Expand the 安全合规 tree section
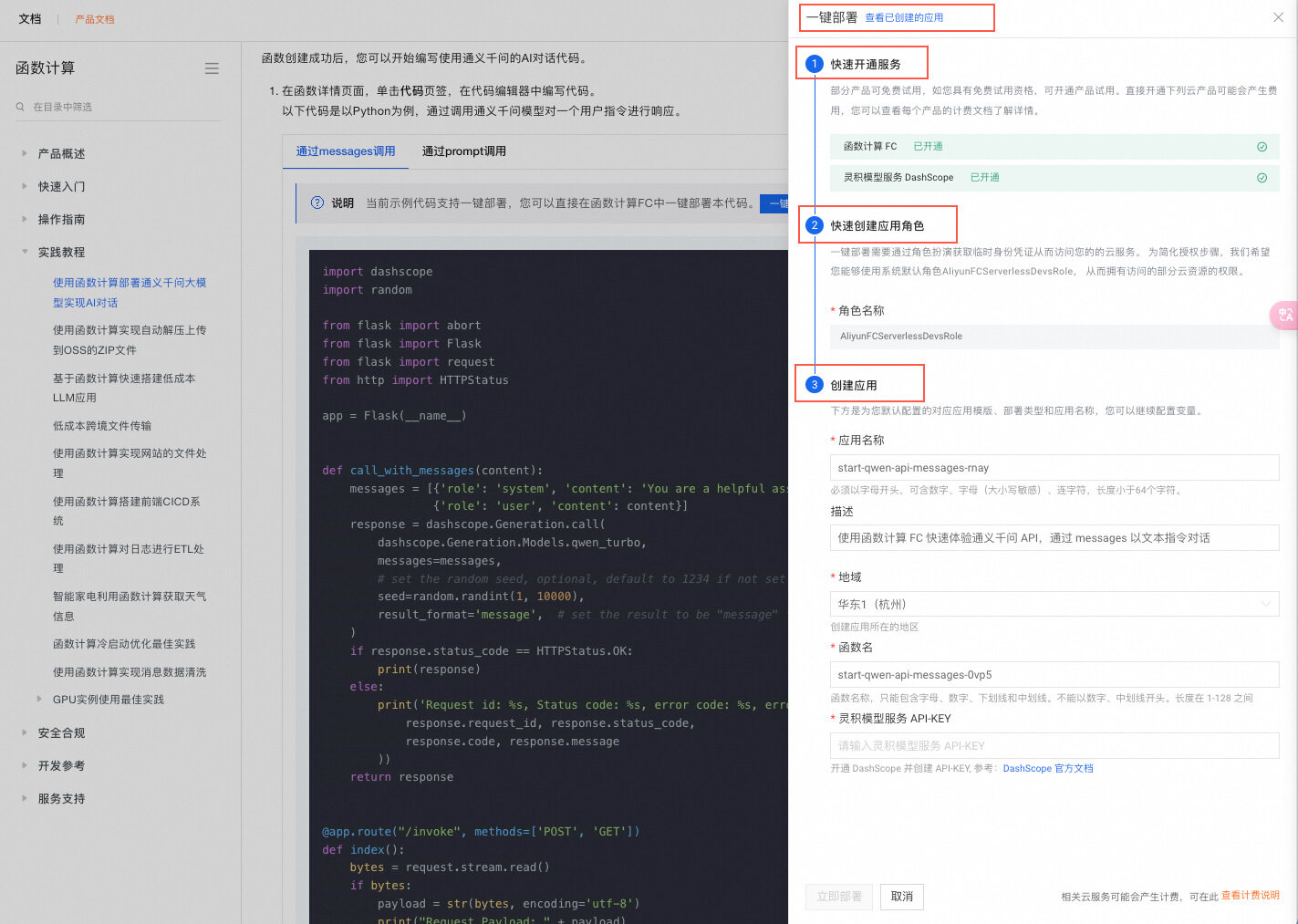Viewport: 1298px width, 924px height. coord(25,732)
